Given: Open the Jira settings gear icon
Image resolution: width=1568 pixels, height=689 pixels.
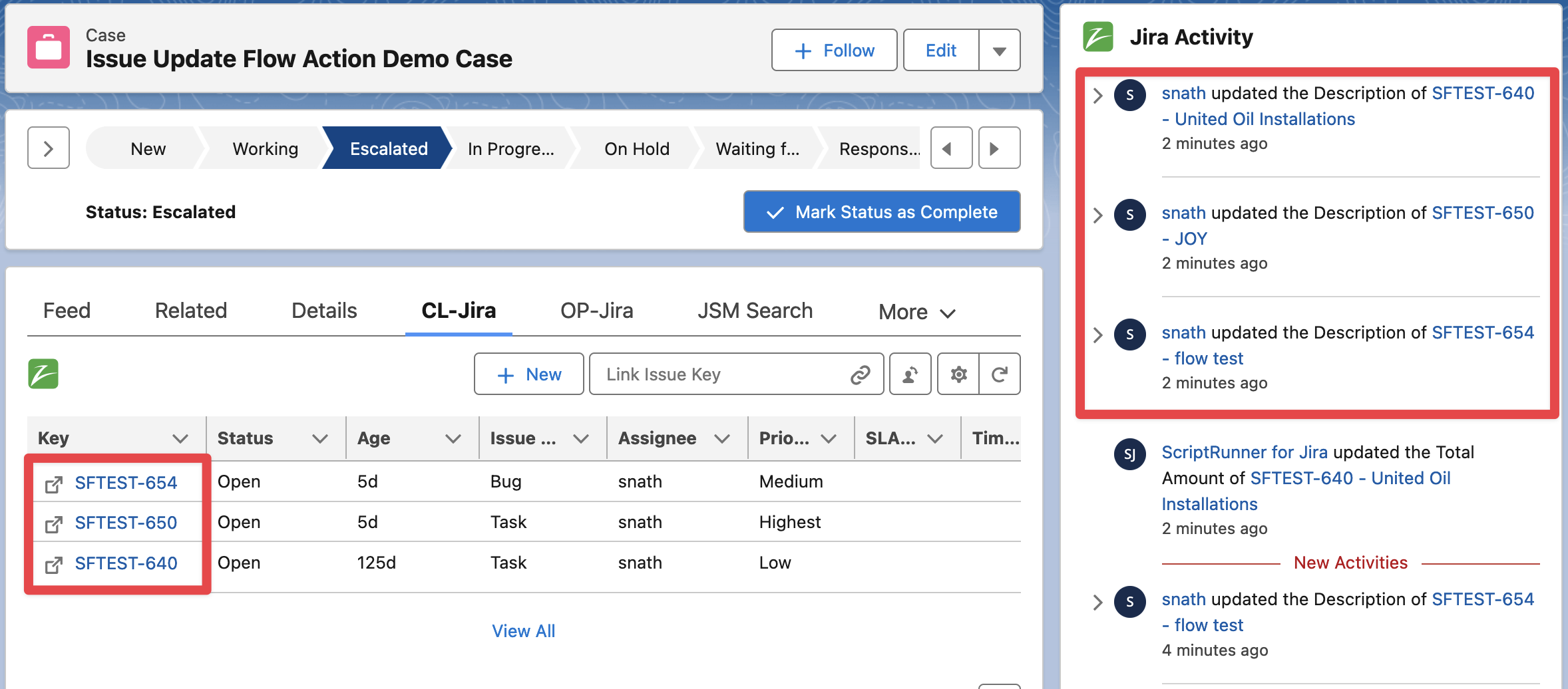Looking at the screenshot, I should pos(958,374).
